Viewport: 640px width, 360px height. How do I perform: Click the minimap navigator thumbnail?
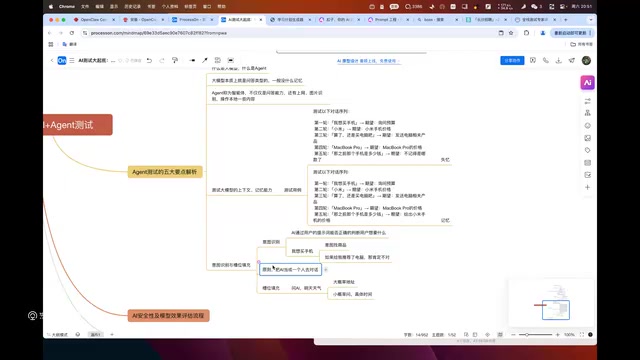551,303
